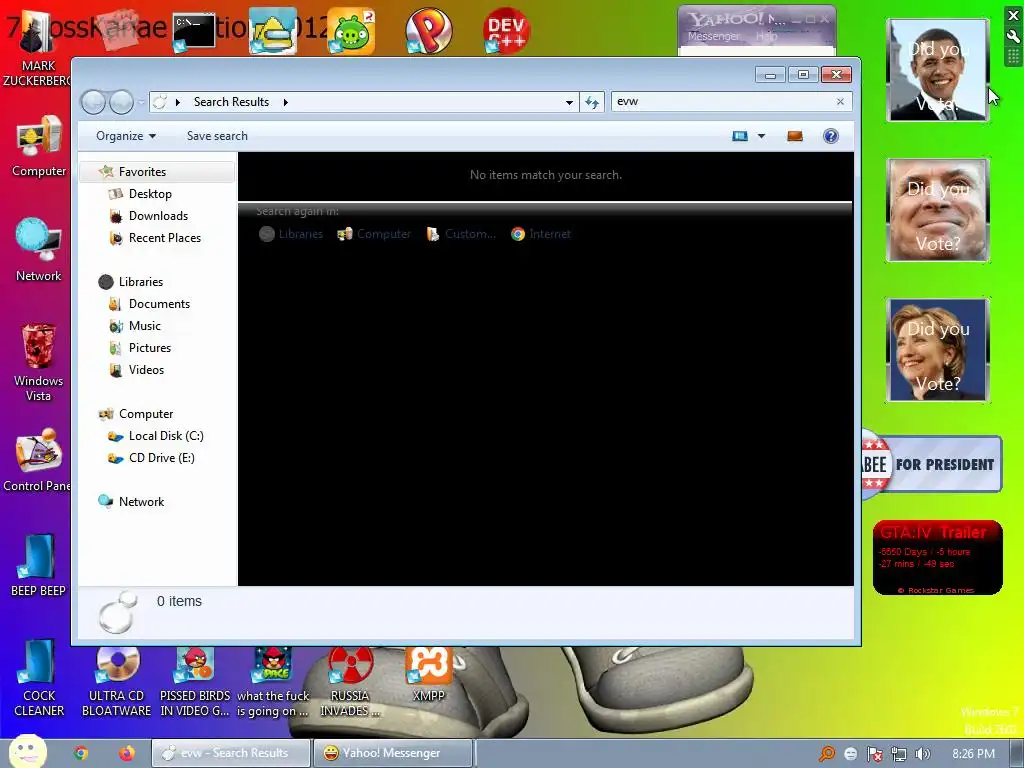Click the Chrome icon in taskbar
The width and height of the screenshot is (1024, 768).
[x=81, y=753]
